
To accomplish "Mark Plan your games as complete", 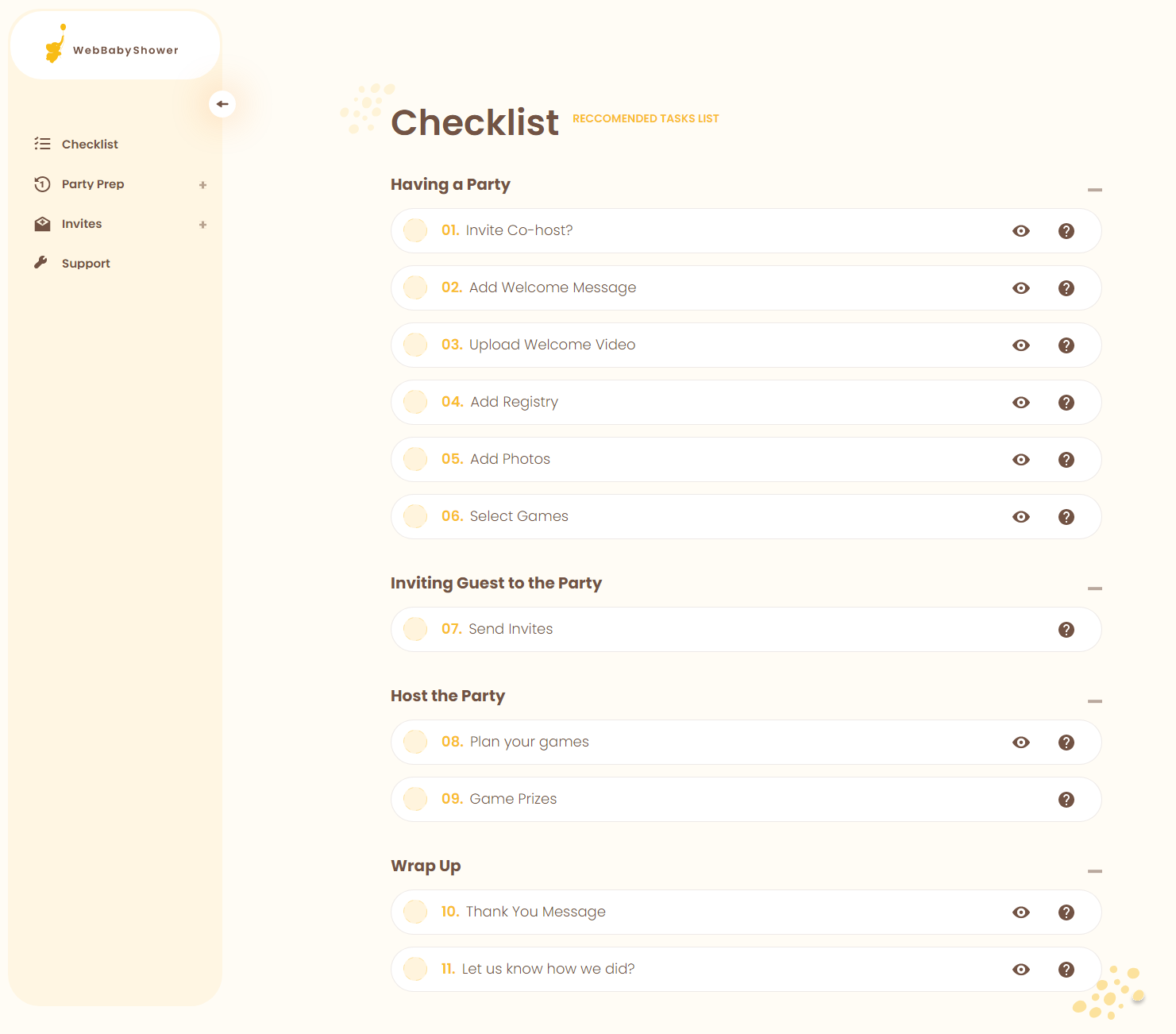I will (415, 742).
